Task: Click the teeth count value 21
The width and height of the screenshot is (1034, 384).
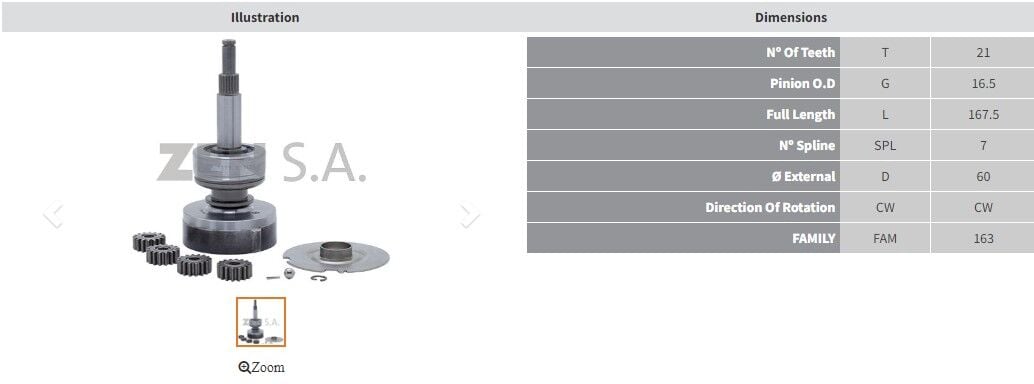Action: 983,52
